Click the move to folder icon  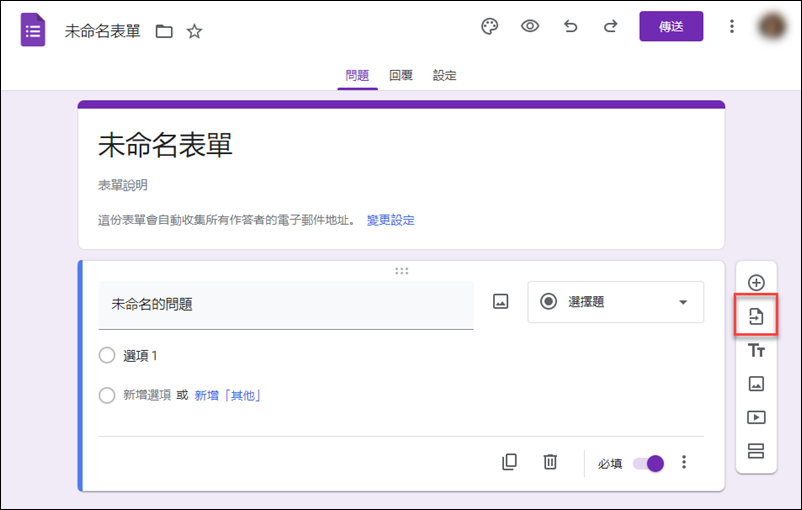(x=164, y=31)
